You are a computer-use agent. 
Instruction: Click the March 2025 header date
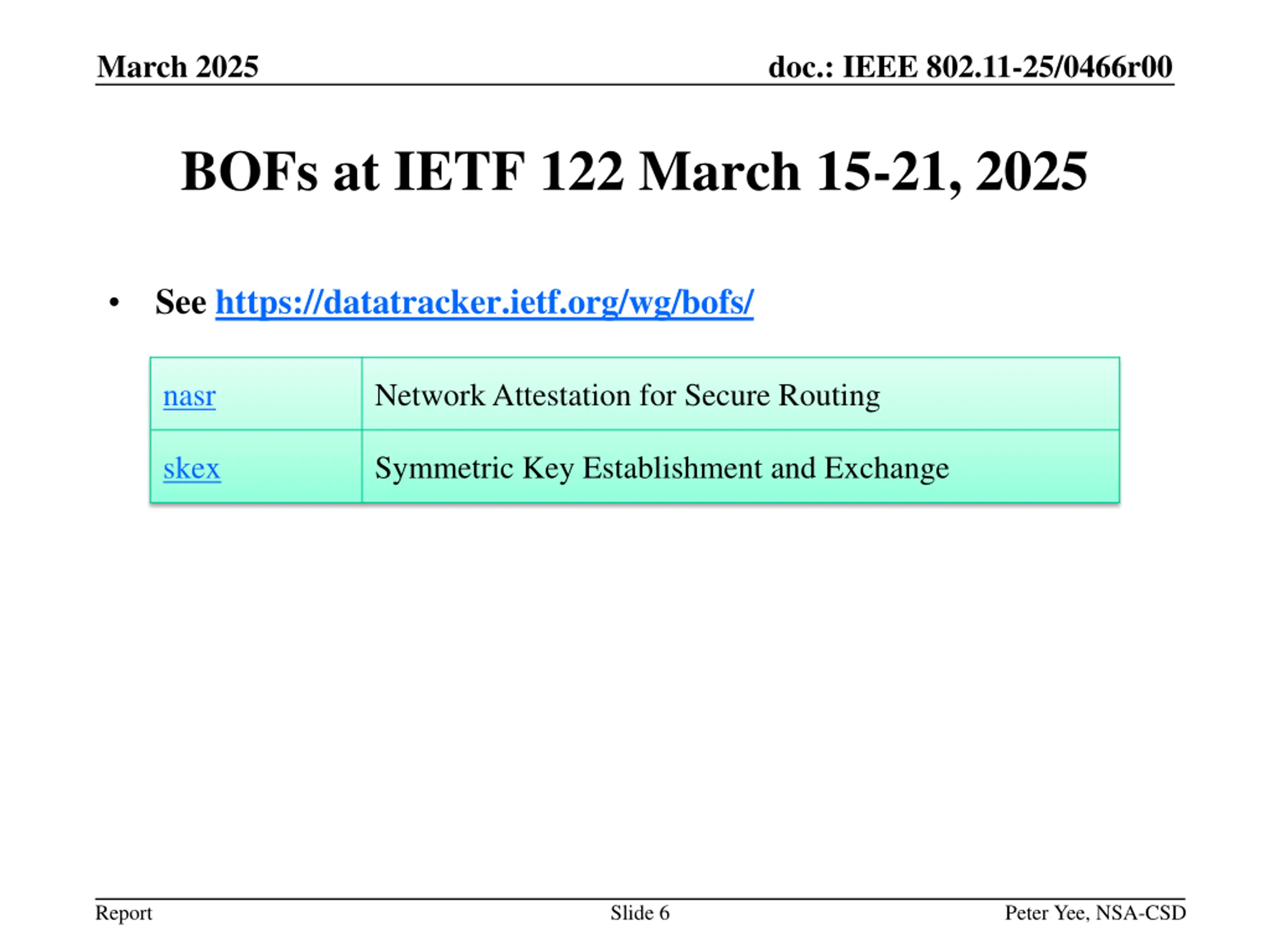coord(178,66)
